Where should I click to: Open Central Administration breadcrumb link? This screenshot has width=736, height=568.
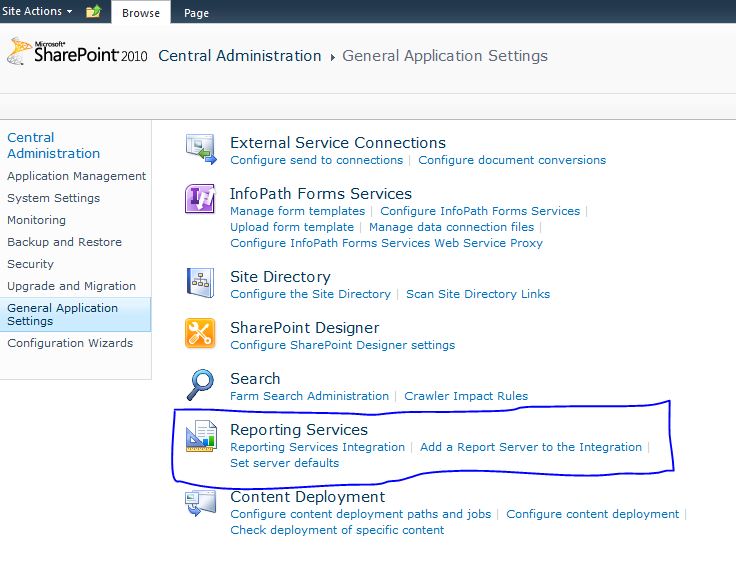(x=239, y=56)
